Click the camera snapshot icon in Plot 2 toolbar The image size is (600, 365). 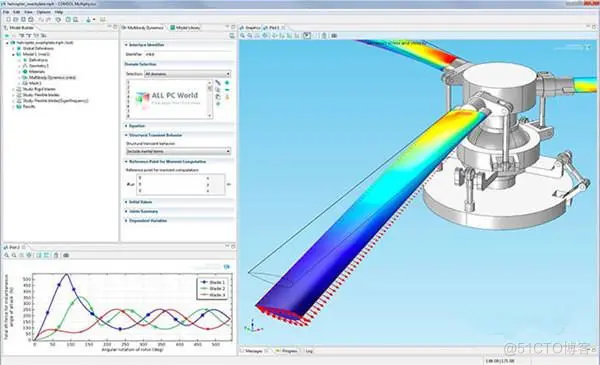[x=66, y=255]
